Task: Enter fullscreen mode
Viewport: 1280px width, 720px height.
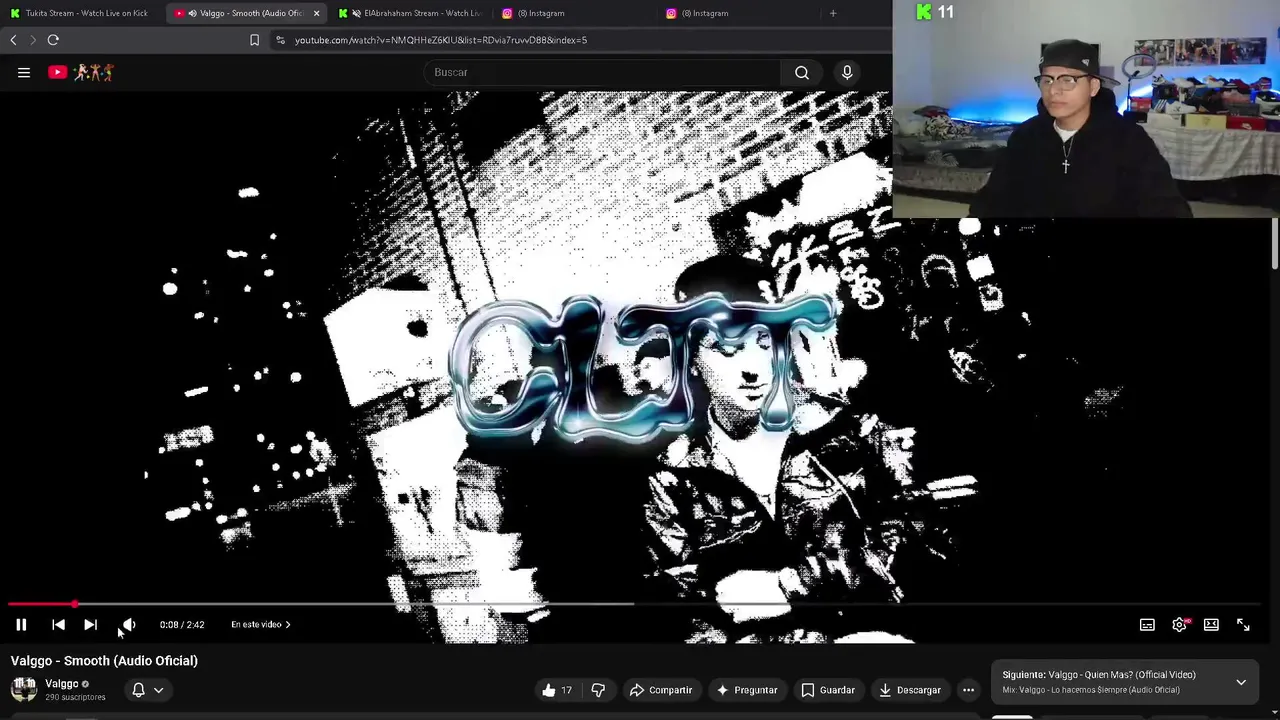Action: click(x=1243, y=625)
